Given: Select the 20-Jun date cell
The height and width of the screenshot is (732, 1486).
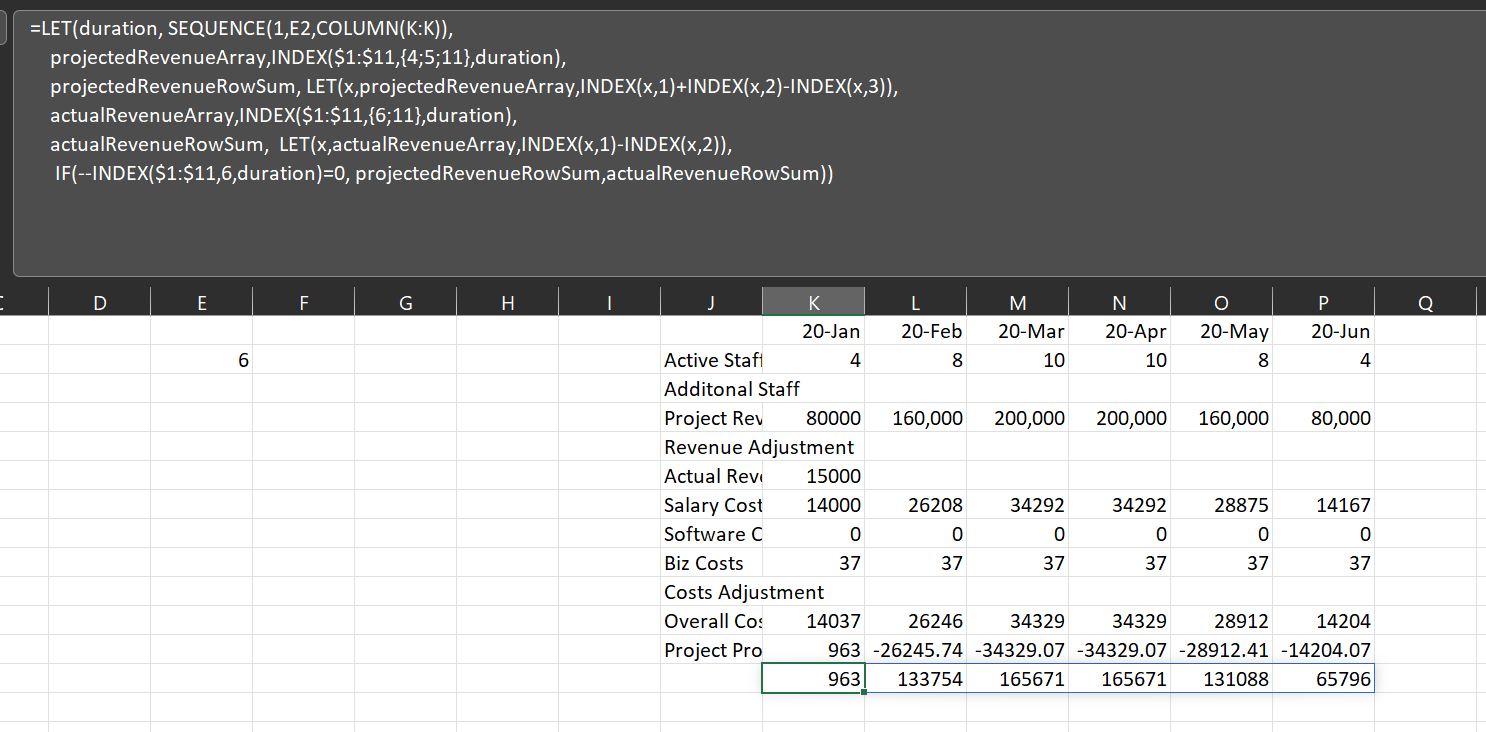Looking at the screenshot, I should click(x=1323, y=331).
